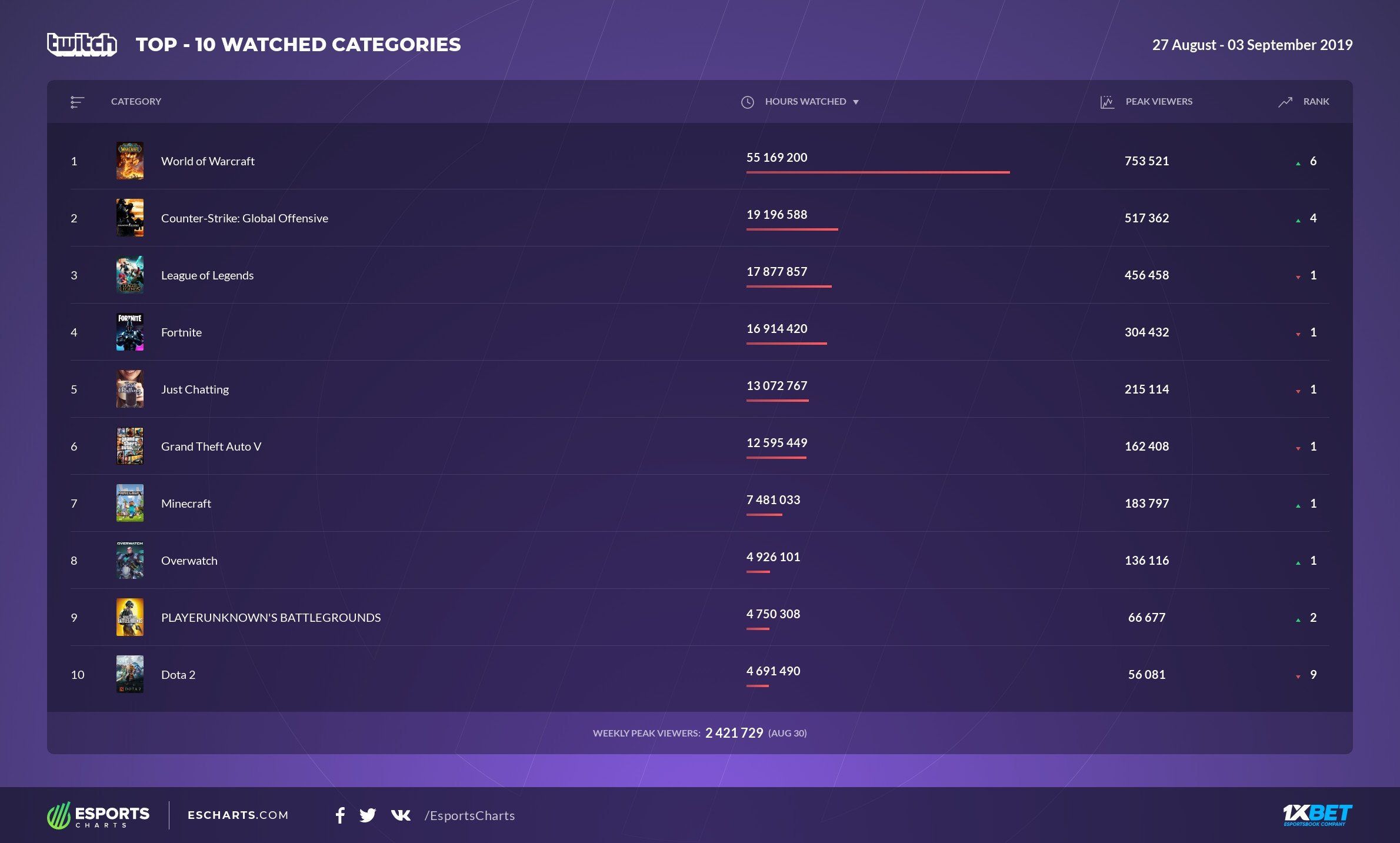Open the ESCHARTS.COM link
Image resolution: width=1400 pixels, height=843 pixels.
(238, 815)
